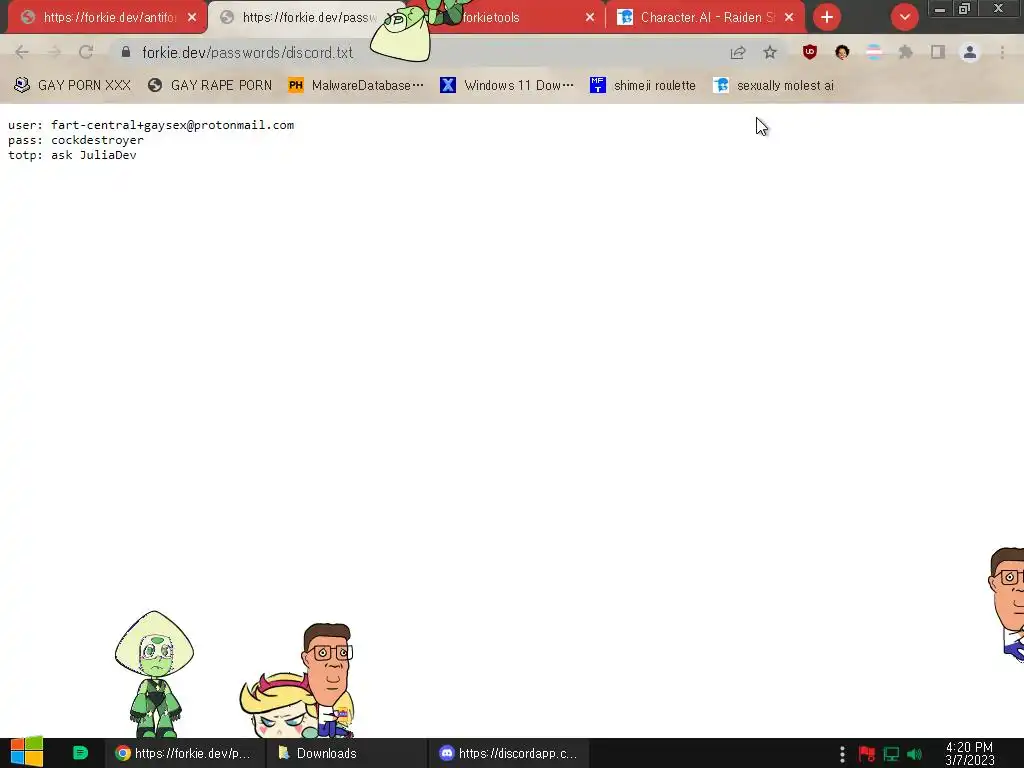Open the Windows 11 Dow… bookmark
Screen dimensions: 1024x768
pyautogui.click(x=507, y=86)
